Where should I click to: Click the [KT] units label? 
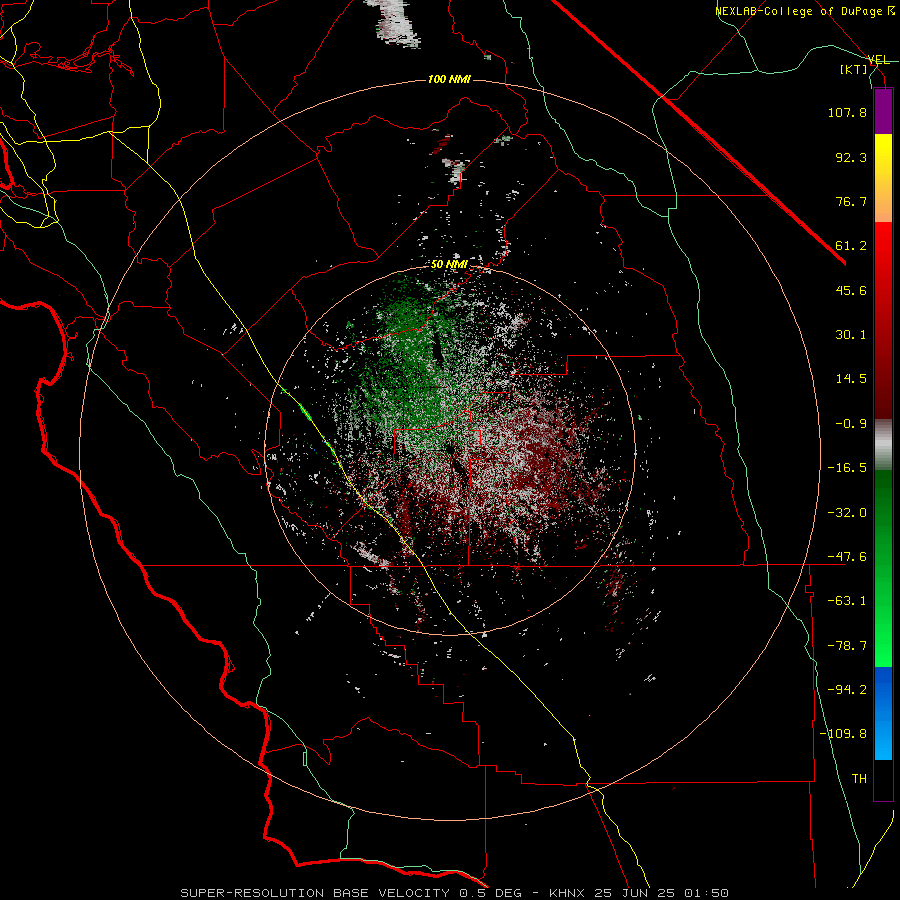854,69
